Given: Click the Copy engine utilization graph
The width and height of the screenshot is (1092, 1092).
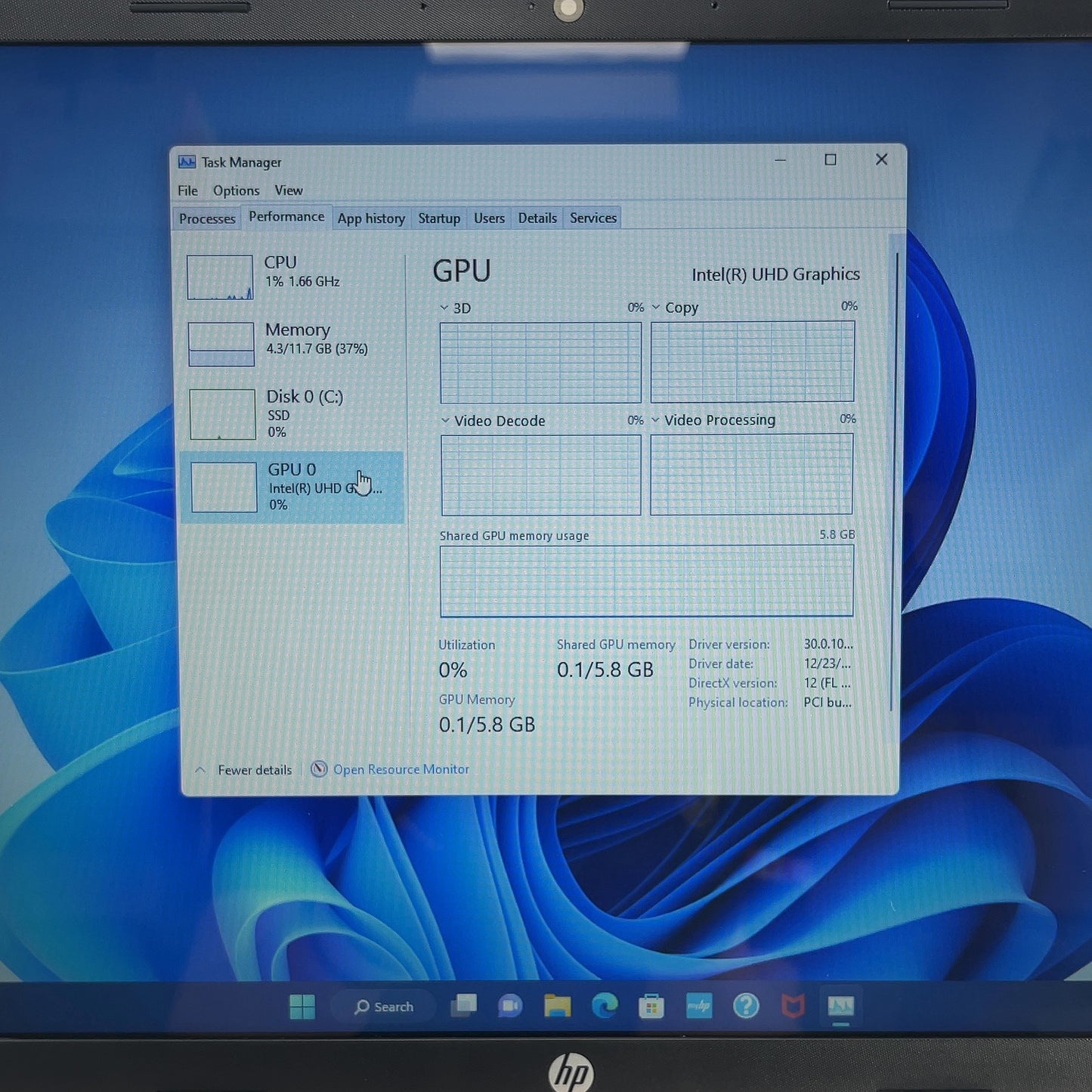Looking at the screenshot, I should (753, 361).
